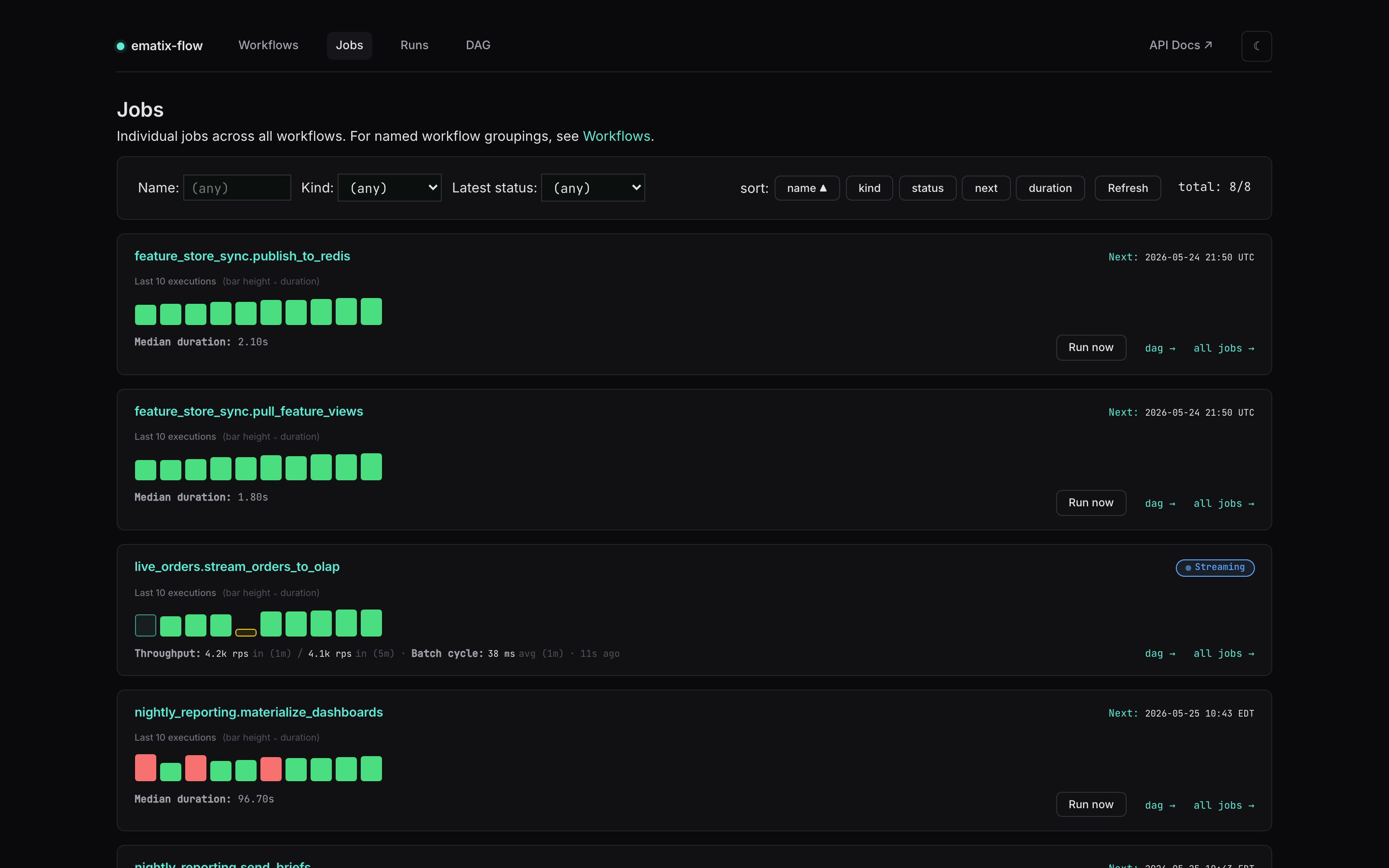
Task: Open all jobs link for stream_orders_to_olap
Action: (x=1223, y=654)
